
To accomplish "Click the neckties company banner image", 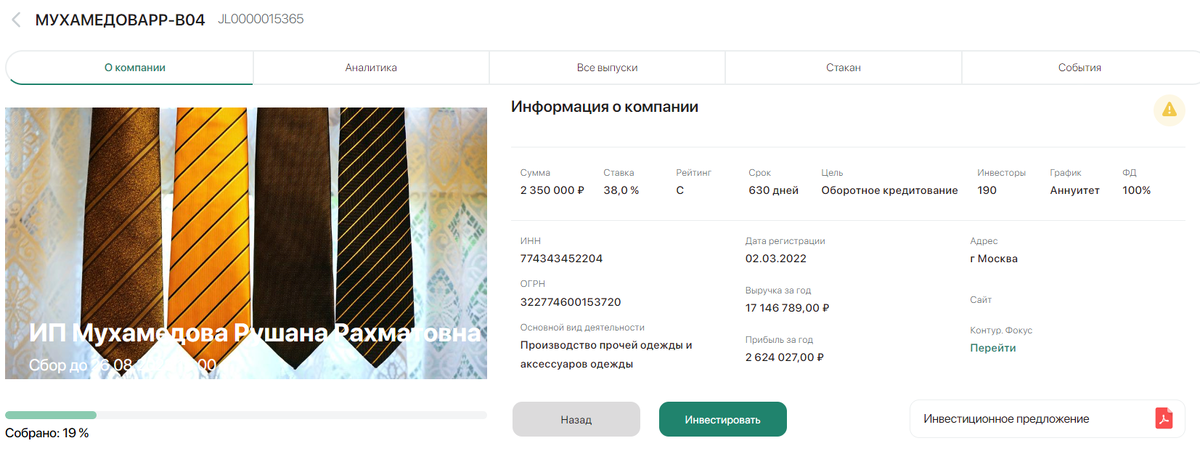I will 246,243.
